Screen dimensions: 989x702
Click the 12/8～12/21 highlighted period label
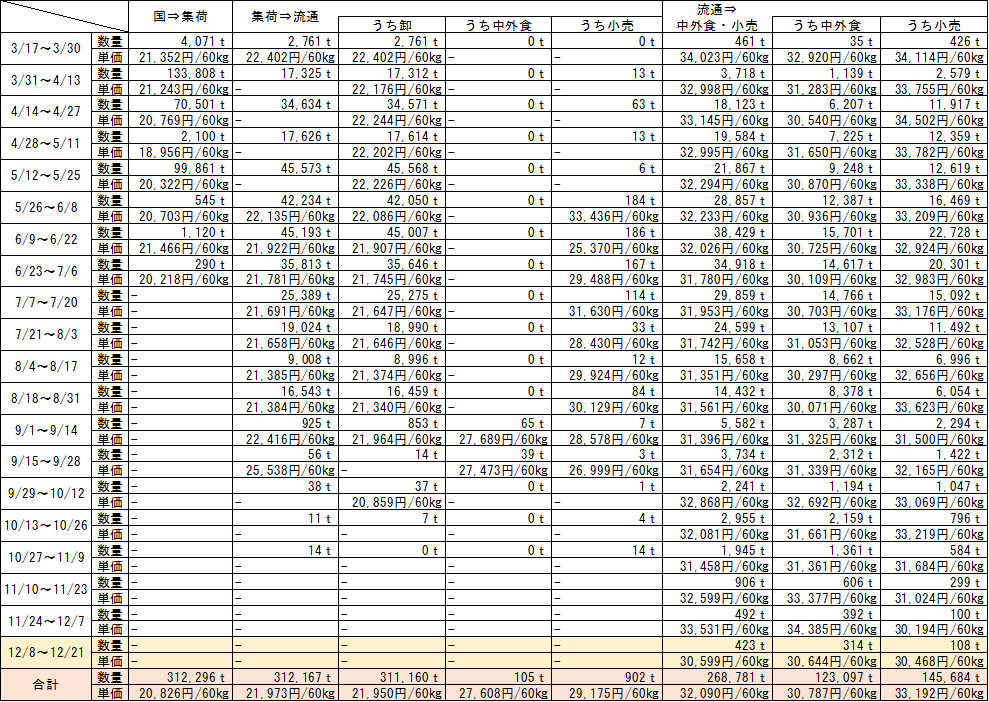[x=47, y=653]
